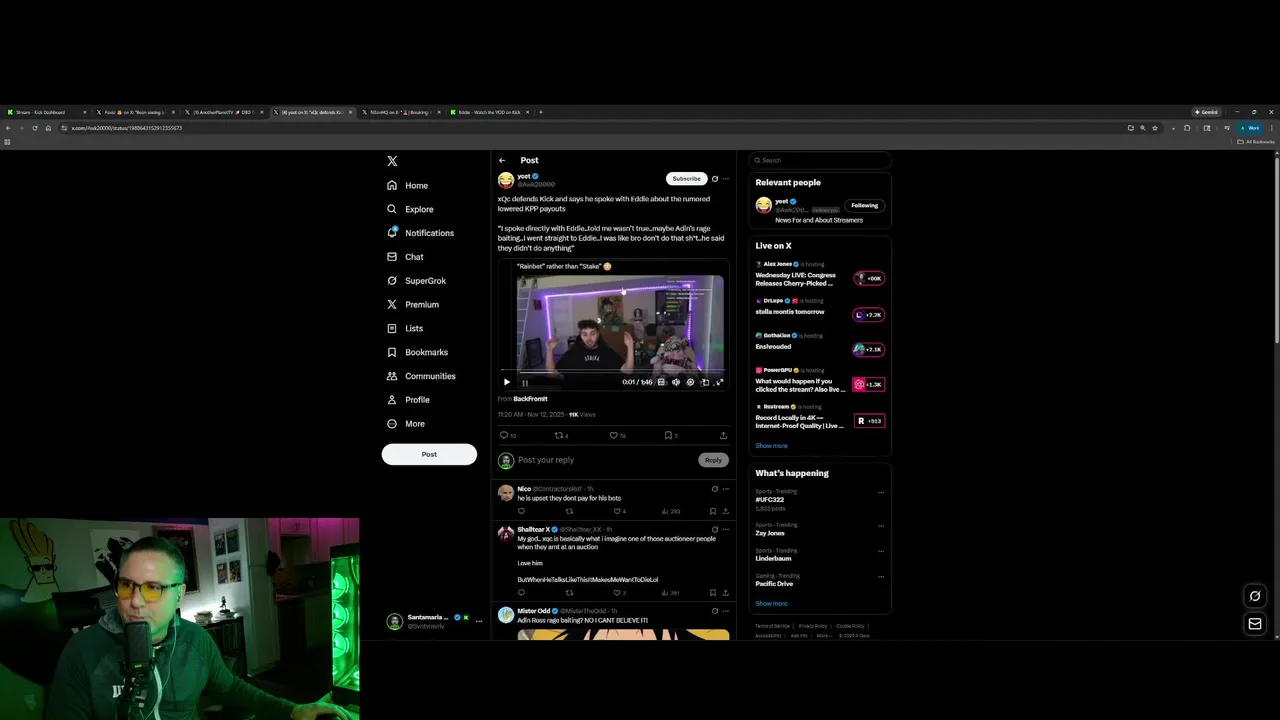Share yeet's main post
The image size is (1280, 720).
click(x=723, y=435)
